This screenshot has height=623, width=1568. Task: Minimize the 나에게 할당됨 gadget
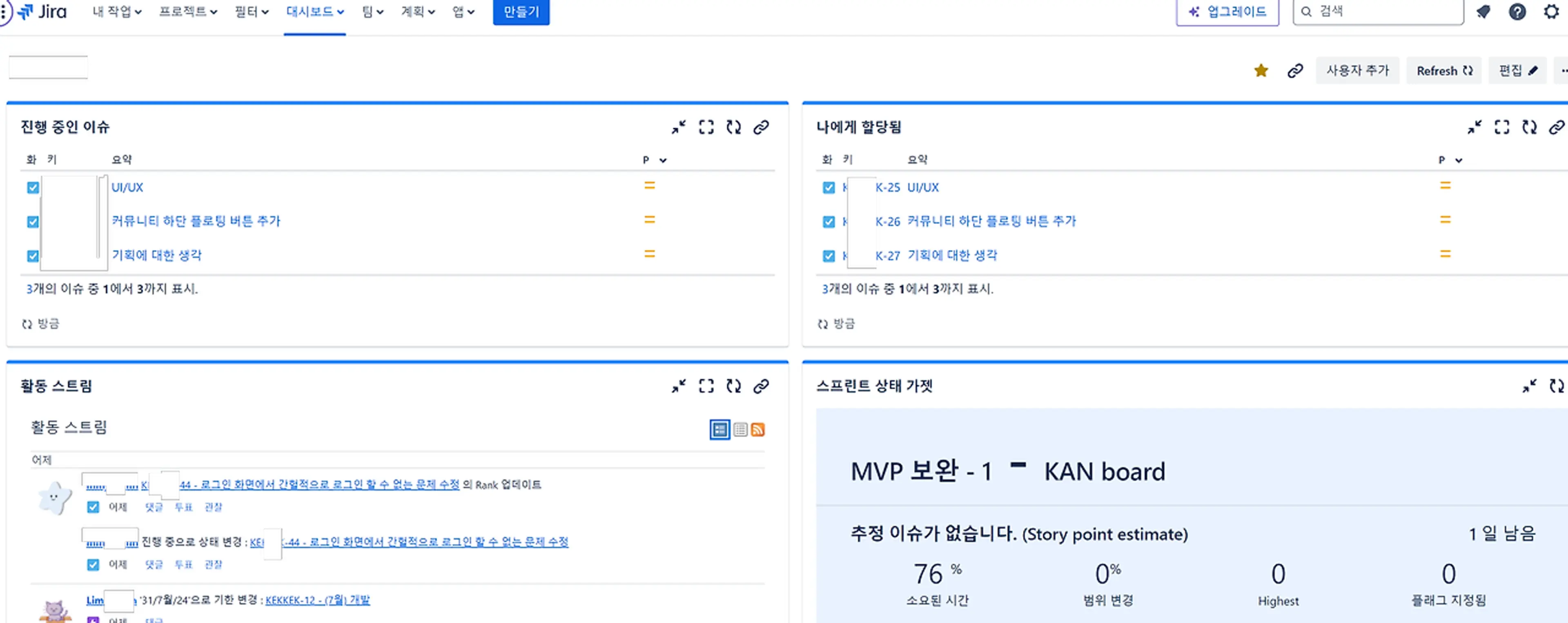(x=1474, y=127)
